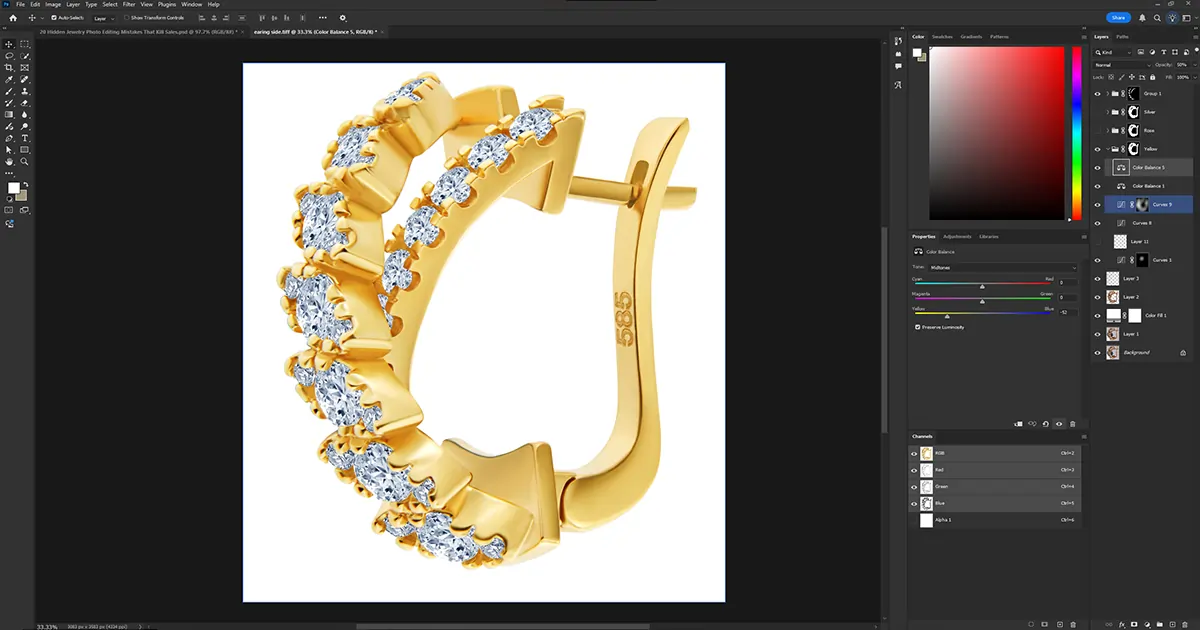Click the blue Share button
1200x630 pixels.
coord(1118,18)
